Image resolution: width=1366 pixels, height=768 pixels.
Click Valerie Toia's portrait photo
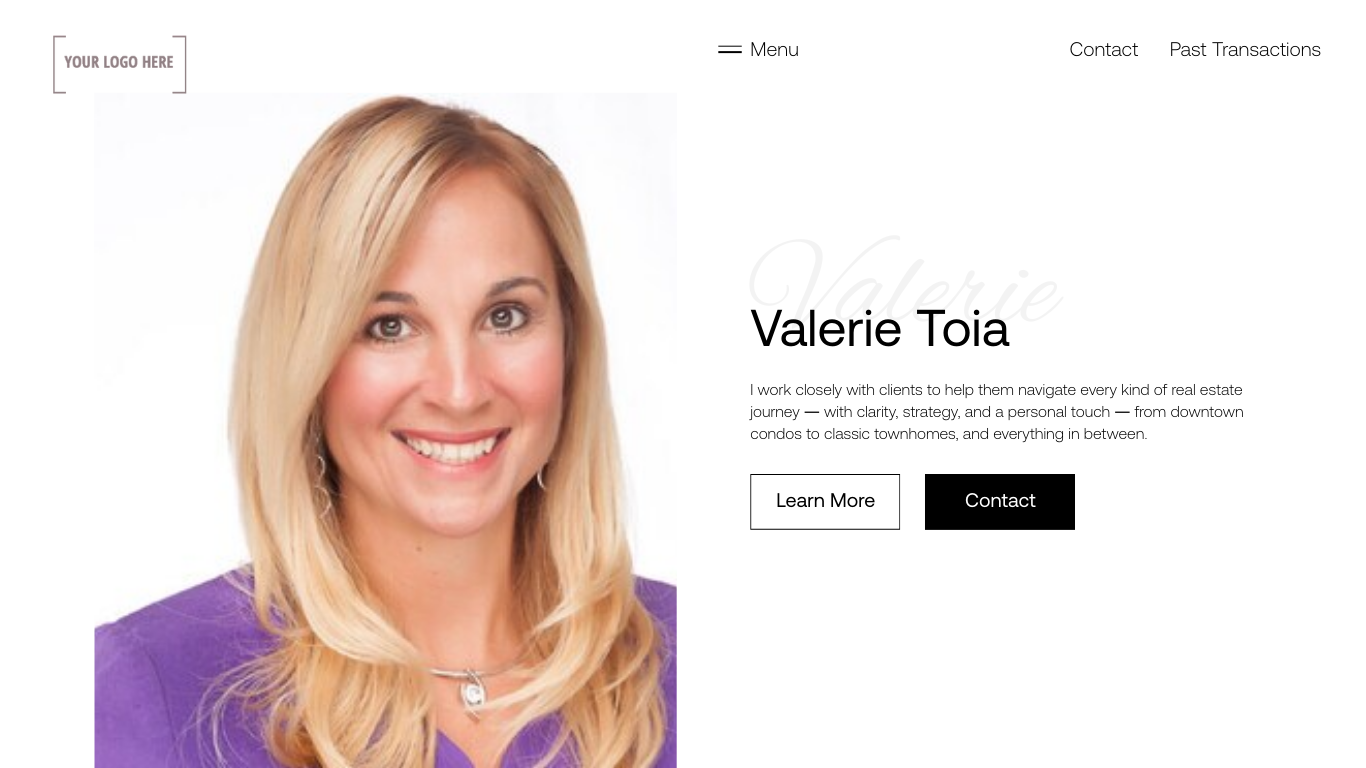[385, 430]
